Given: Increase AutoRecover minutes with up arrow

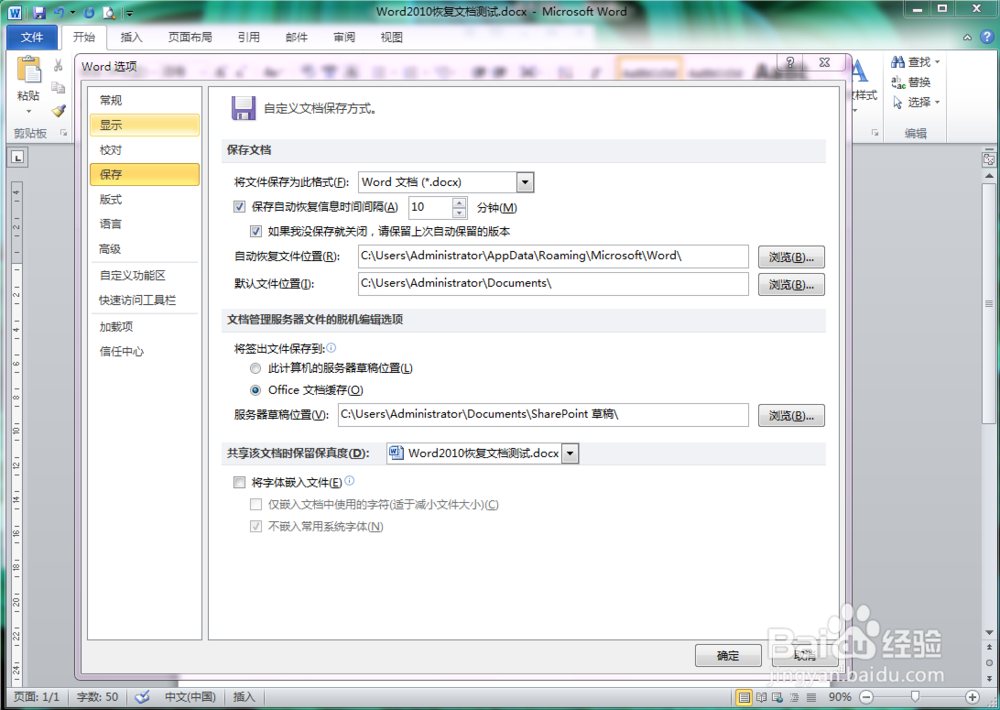Looking at the screenshot, I should click(x=459, y=202).
